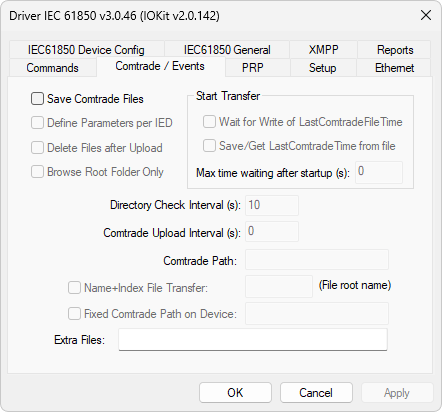
Task: Click the Comtrade Upload Interval (s): label
Action: tap(172, 233)
